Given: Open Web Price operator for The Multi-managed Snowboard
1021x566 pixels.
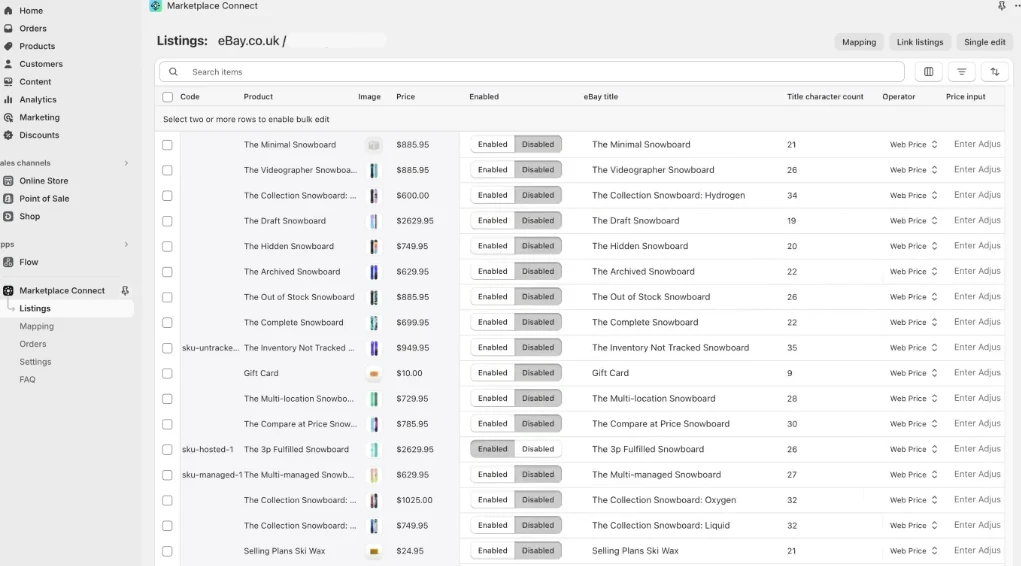Looking at the screenshot, I should click(913, 475).
